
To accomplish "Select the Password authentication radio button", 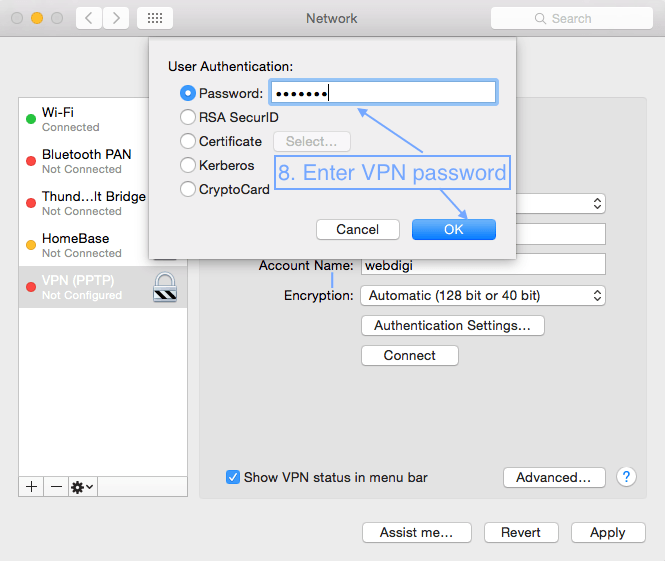I will (x=188, y=93).
